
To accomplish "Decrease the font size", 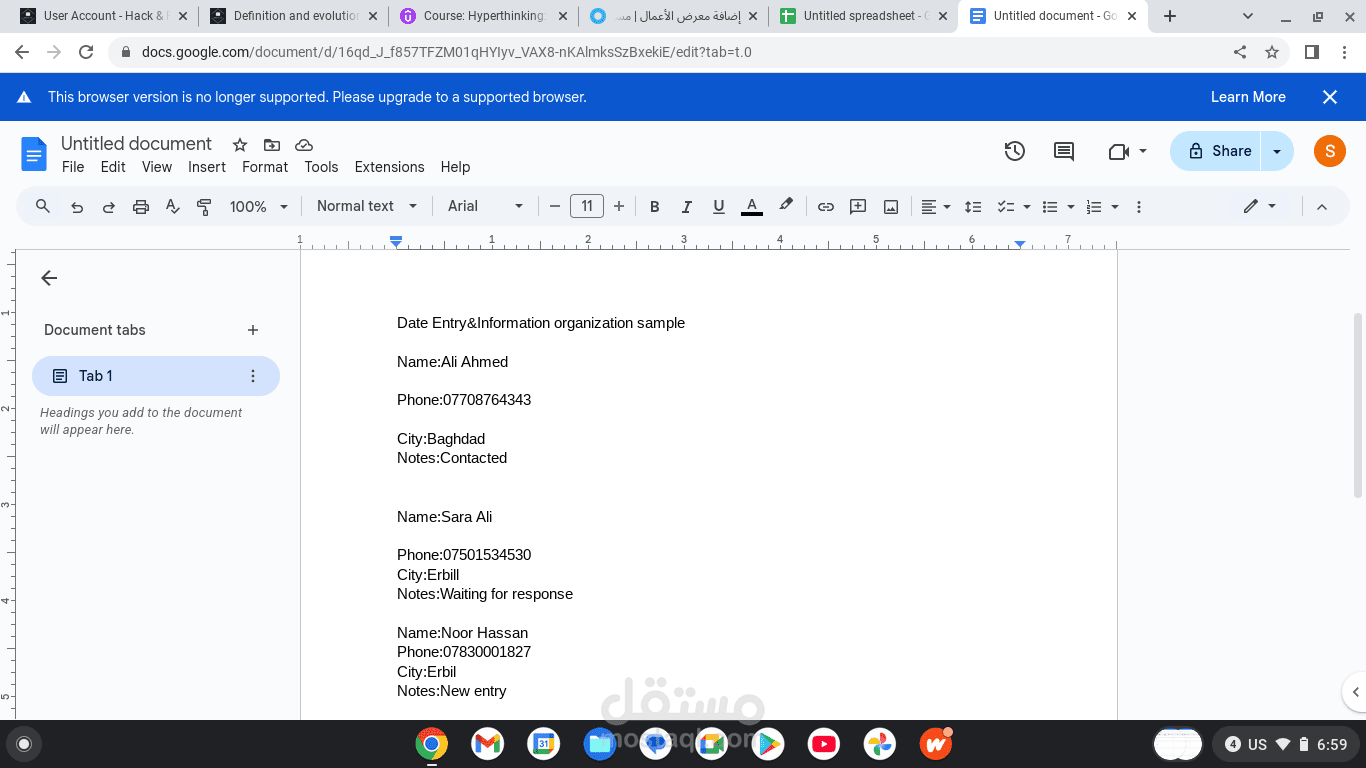I will pyautogui.click(x=555, y=207).
